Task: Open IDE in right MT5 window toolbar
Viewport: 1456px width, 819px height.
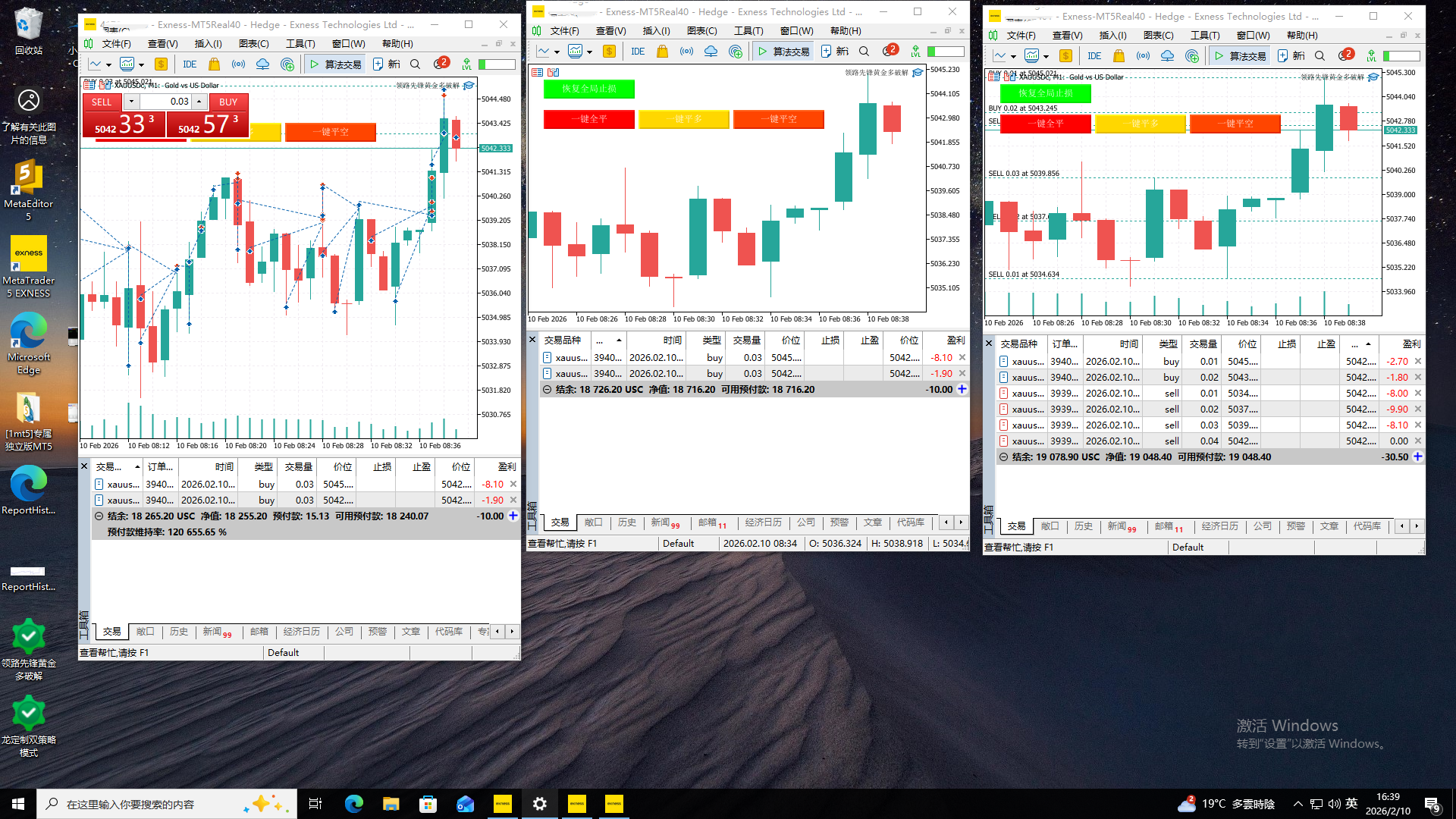Action: 1094,56
